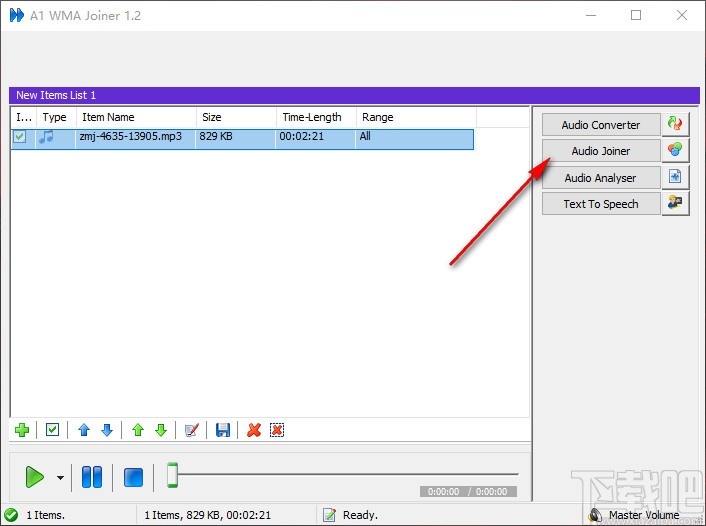Image resolution: width=706 pixels, height=526 pixels.
Task: Click the green plus Add items icon
Action: click(22, 430)
